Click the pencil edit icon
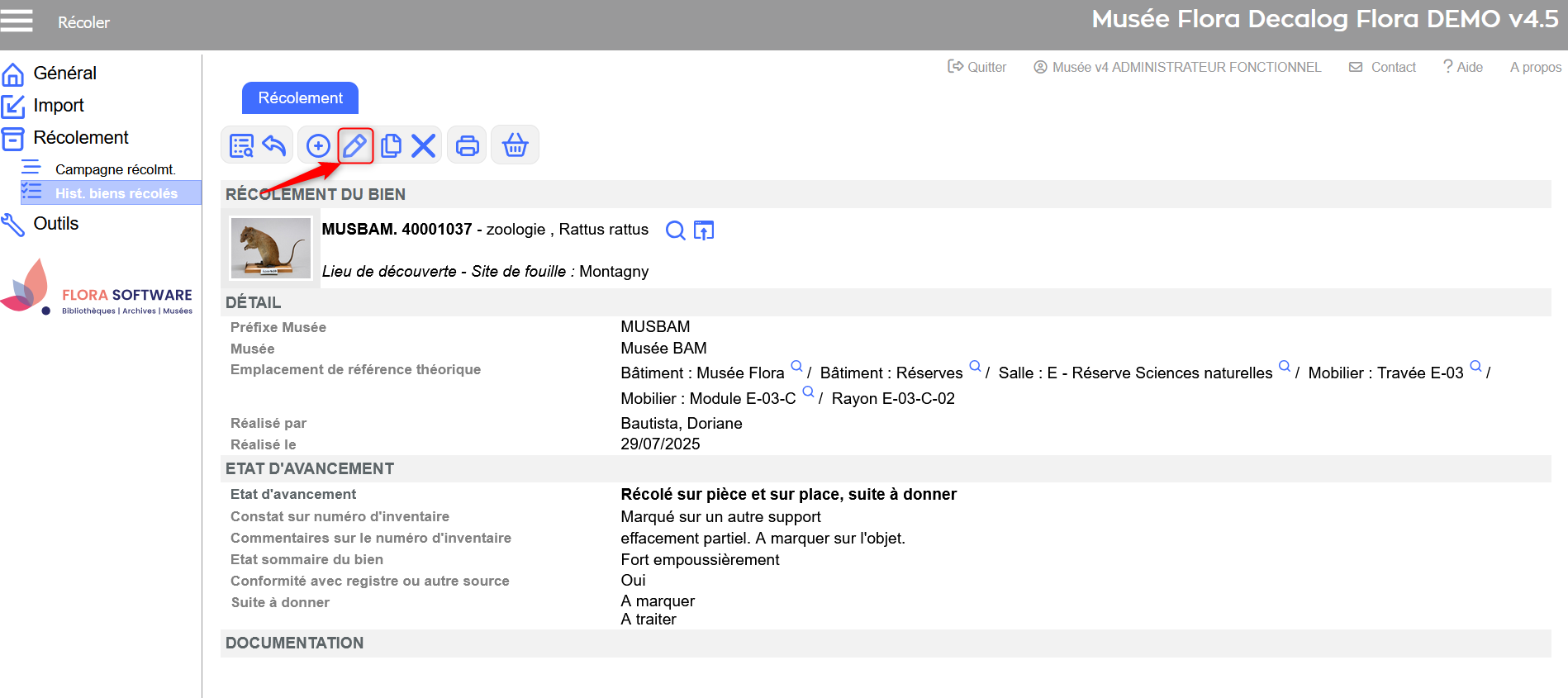Viewport: 1568px width, 698px height. point(354,146)
